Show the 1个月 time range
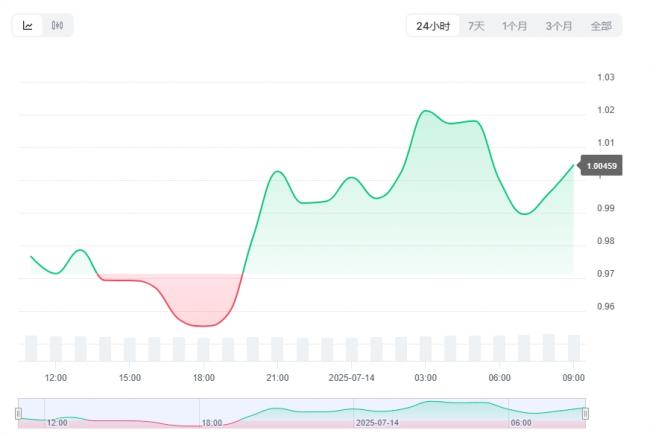This screenshot has width=650, height=436. (514, 26)
